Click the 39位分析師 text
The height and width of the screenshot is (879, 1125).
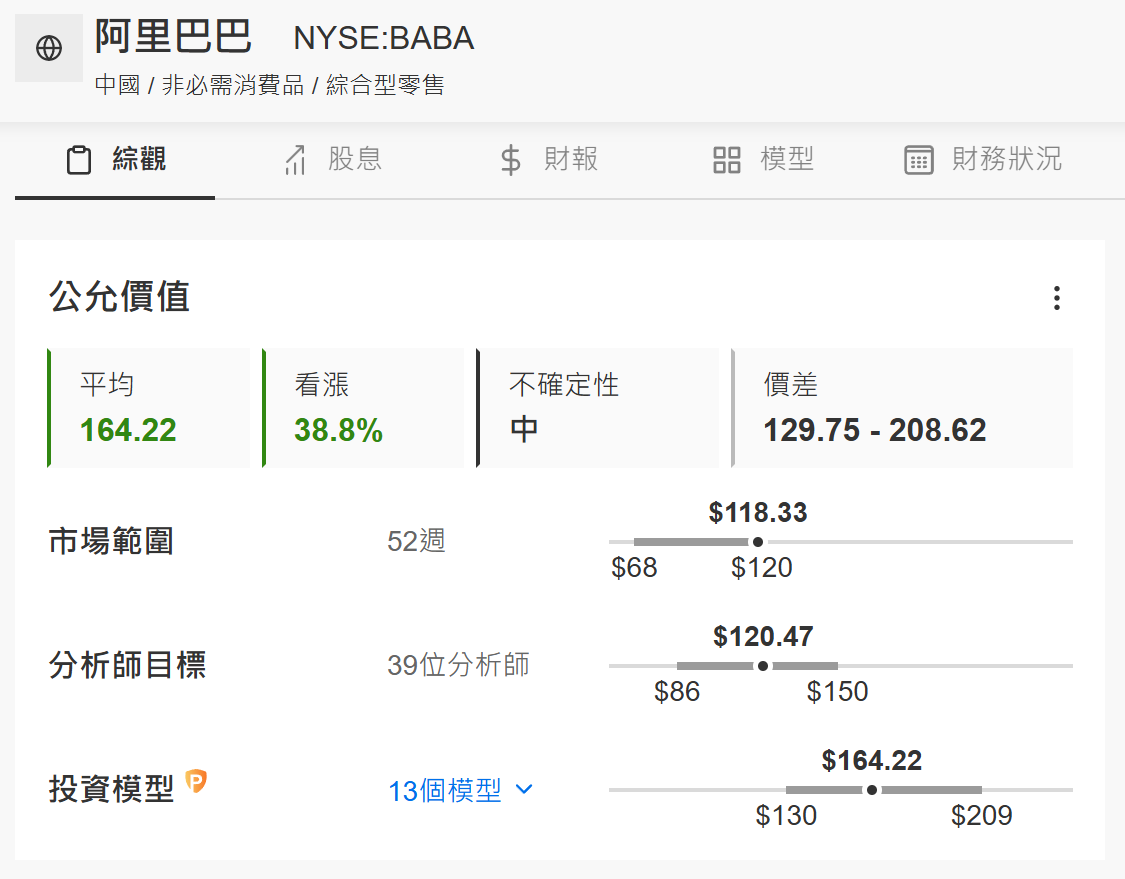[x=458, y=665]
